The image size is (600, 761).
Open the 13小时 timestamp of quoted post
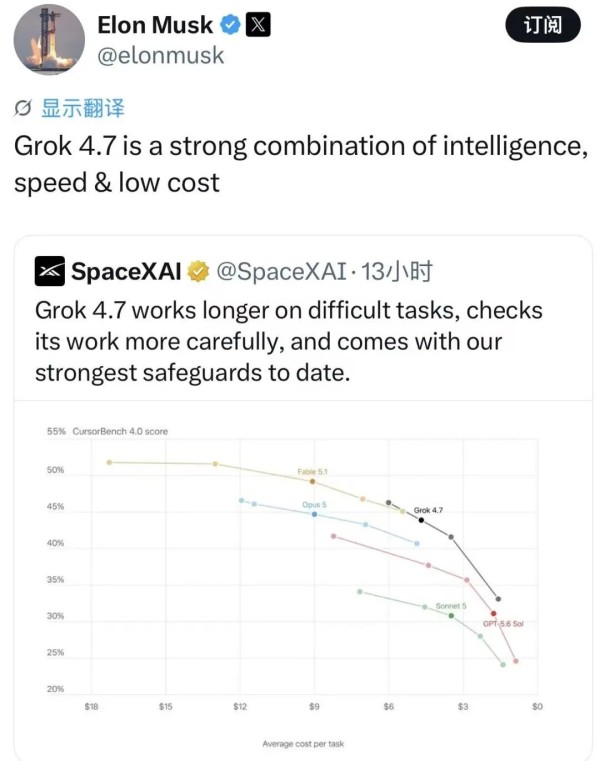pyautogui.click(x=396, y=271)
